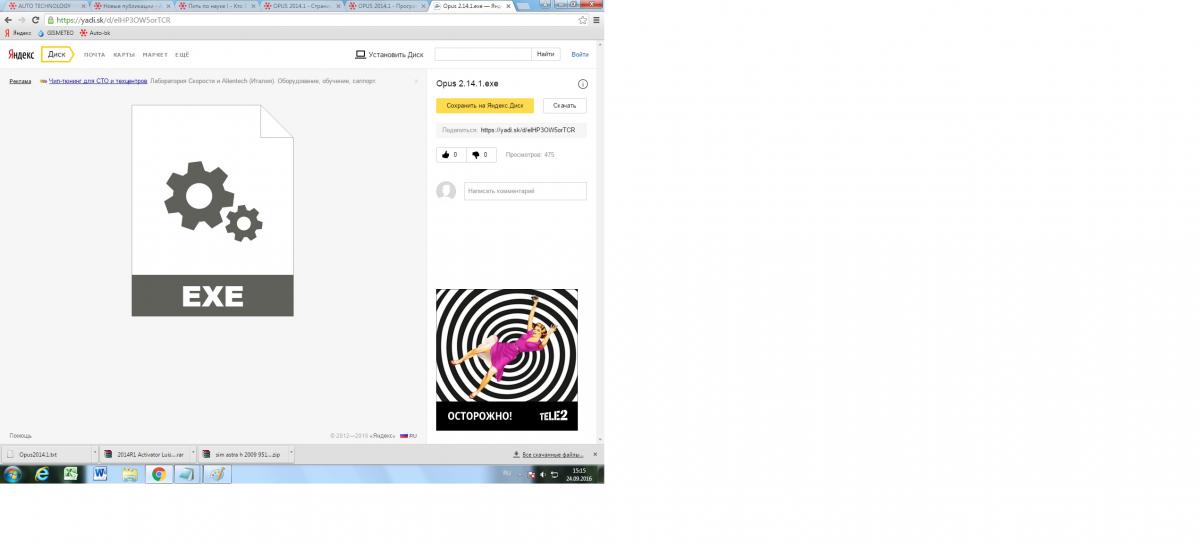Open the Windows Start orb

[x=13, y=475]
